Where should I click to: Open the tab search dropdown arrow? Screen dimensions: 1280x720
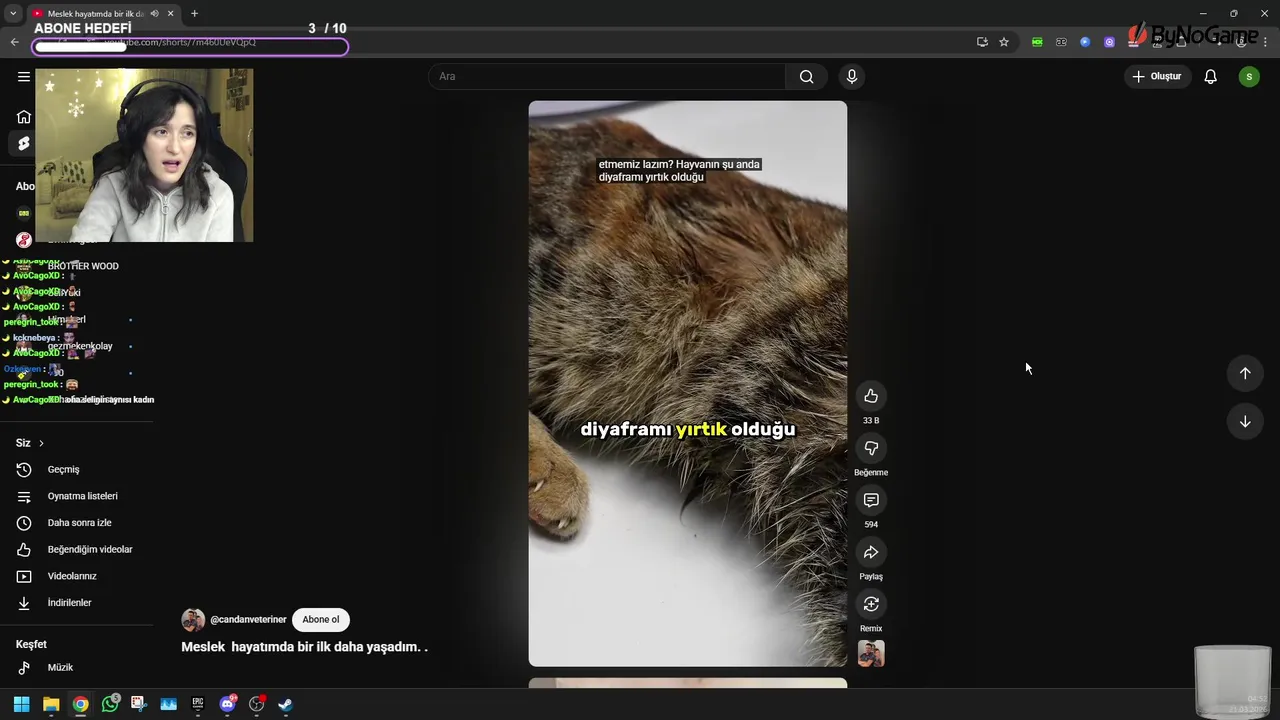click(13, 13)
